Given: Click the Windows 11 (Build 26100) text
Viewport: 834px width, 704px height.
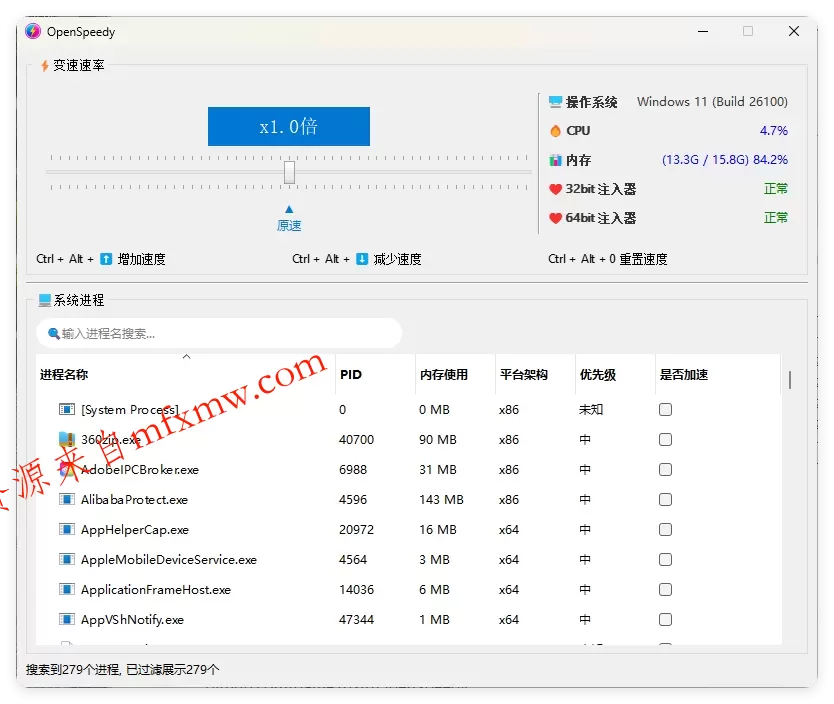Looking at the screenshot, I should coord(712,102).
